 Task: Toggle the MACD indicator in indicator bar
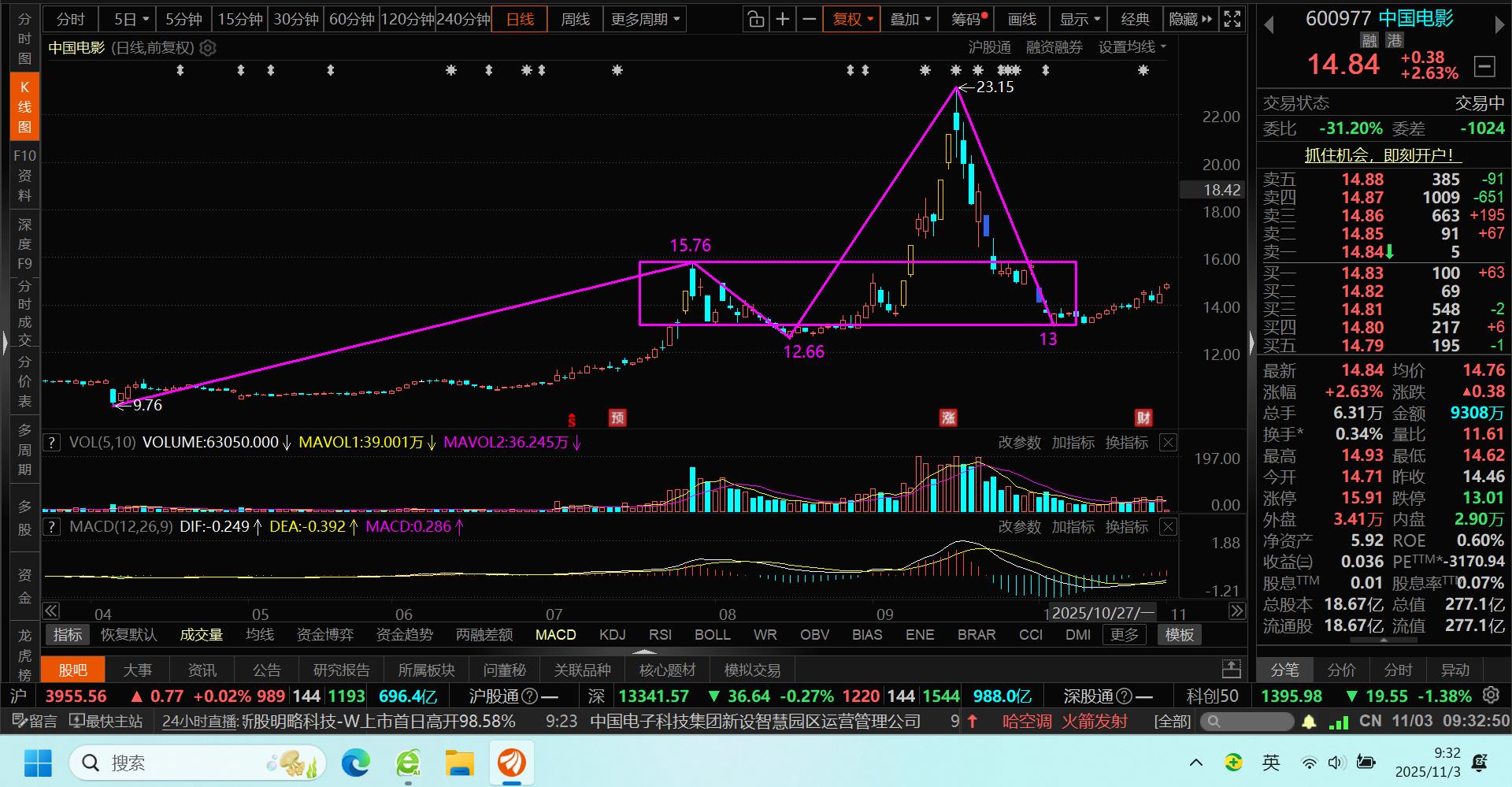tap(556, 635)
